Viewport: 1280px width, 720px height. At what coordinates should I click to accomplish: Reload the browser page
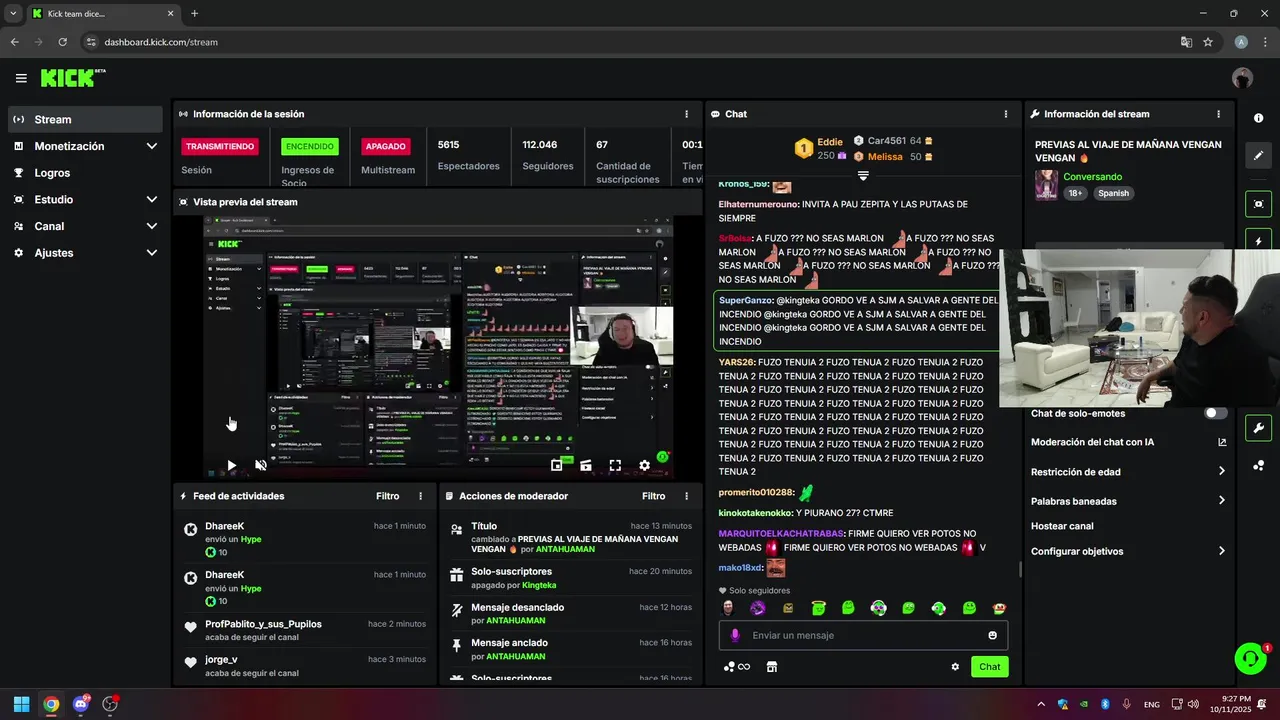pyautogui.click(x=62, y=42)
